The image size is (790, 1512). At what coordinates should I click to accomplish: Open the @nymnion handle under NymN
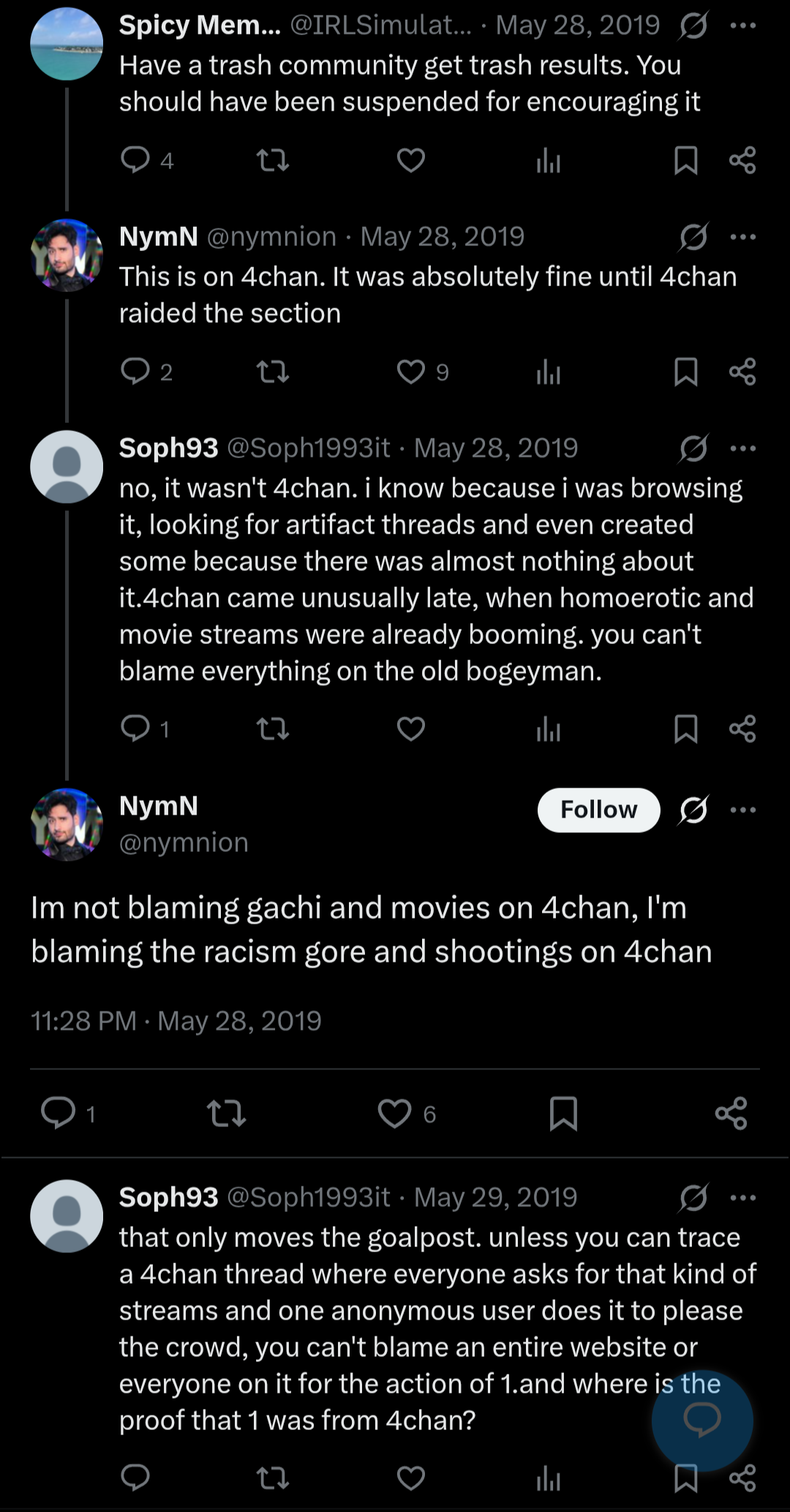[184, 842]
